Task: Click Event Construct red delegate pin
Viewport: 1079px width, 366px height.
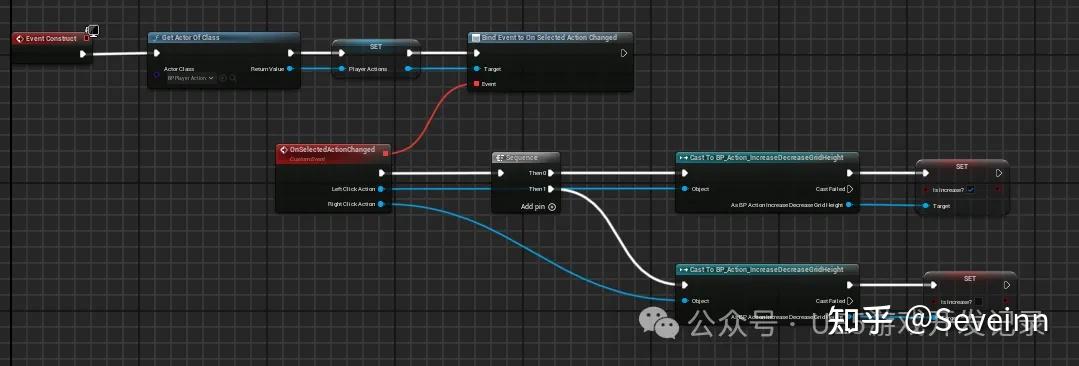Action: [x=87, y=39]
